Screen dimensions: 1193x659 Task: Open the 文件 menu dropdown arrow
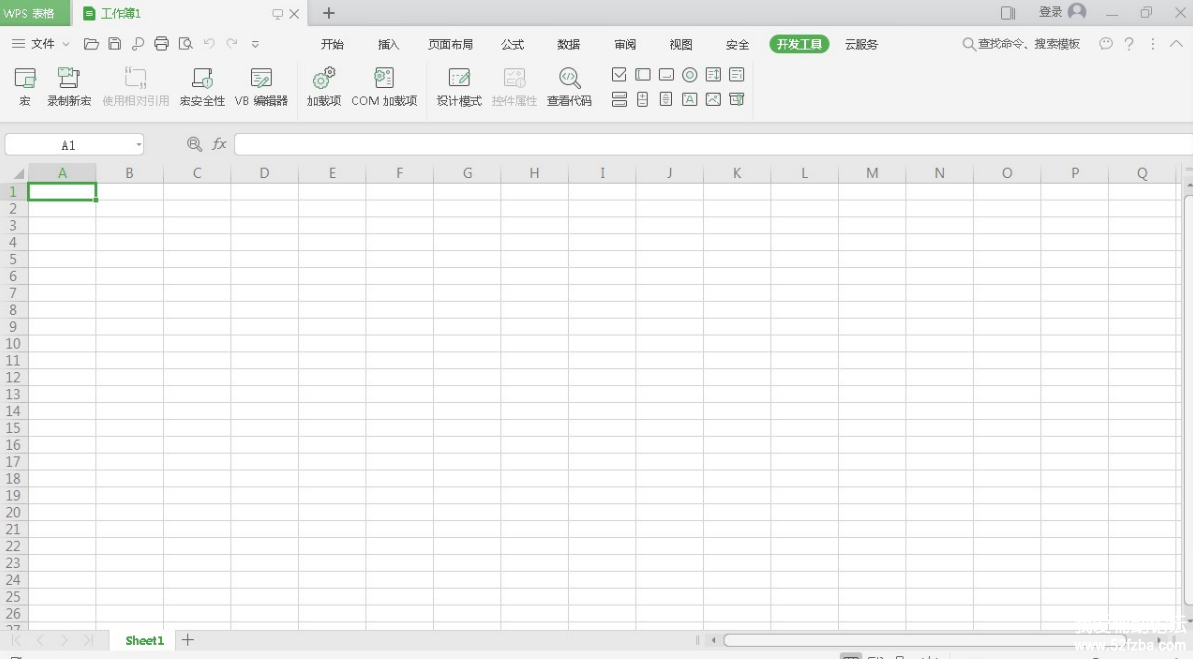click(66, 44)
